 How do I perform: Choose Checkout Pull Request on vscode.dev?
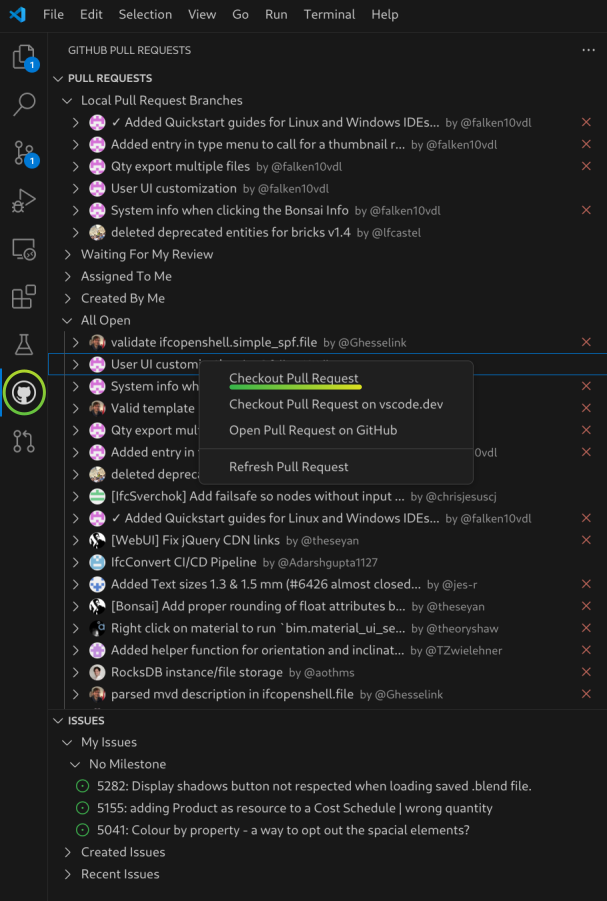(x=336, y=405)
